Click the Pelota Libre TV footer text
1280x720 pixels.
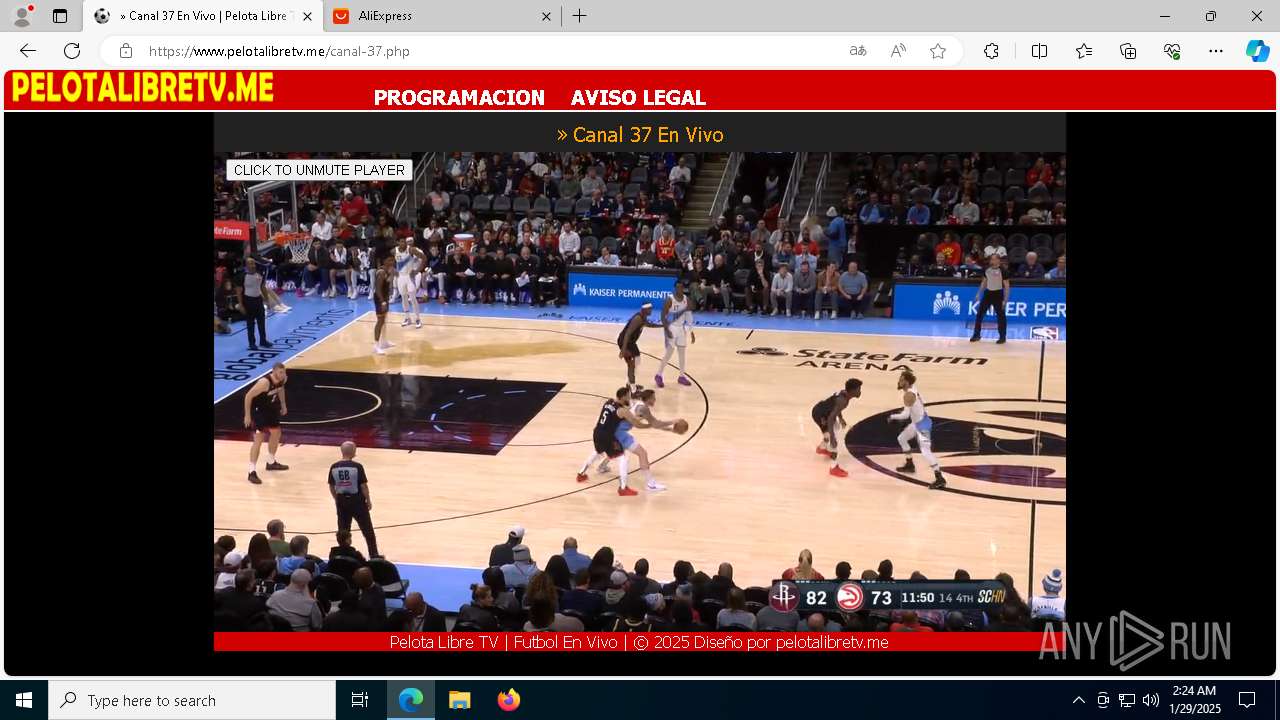point(639,642)
